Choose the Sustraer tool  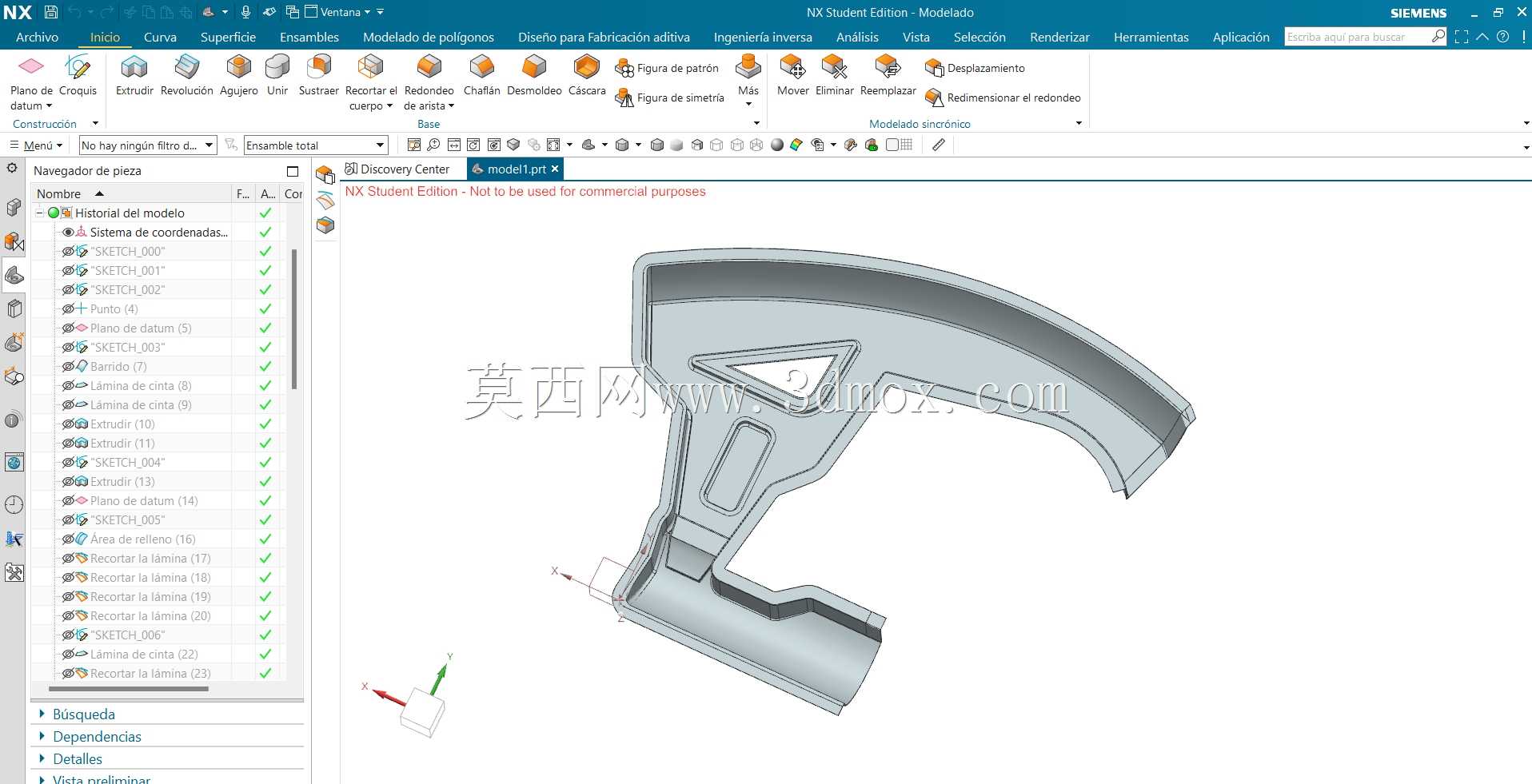point(318,75)
